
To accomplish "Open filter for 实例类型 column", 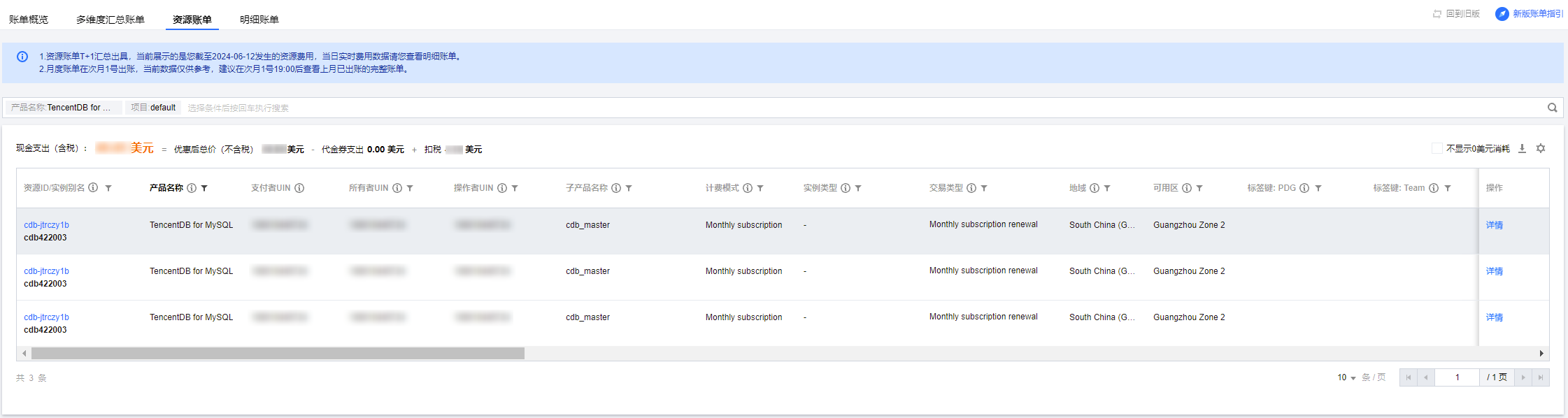I will (x=858, y=188).
